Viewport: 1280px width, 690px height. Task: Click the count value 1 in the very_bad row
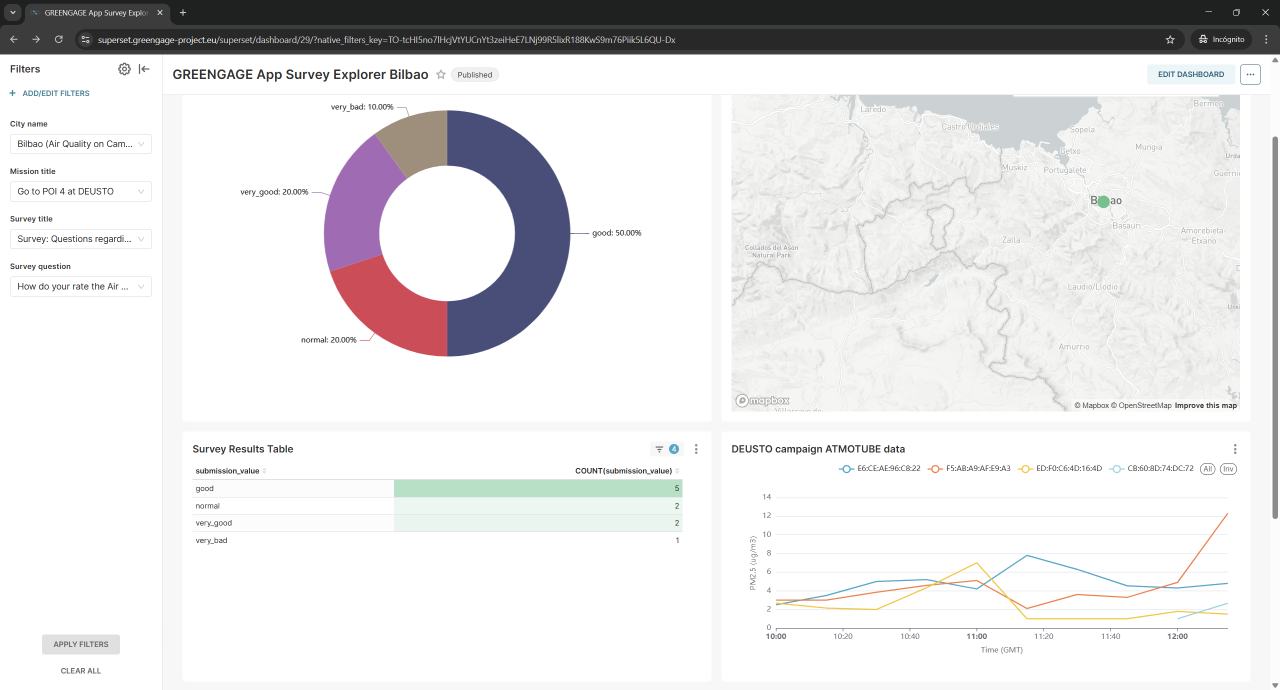click(x=677, y=540)
